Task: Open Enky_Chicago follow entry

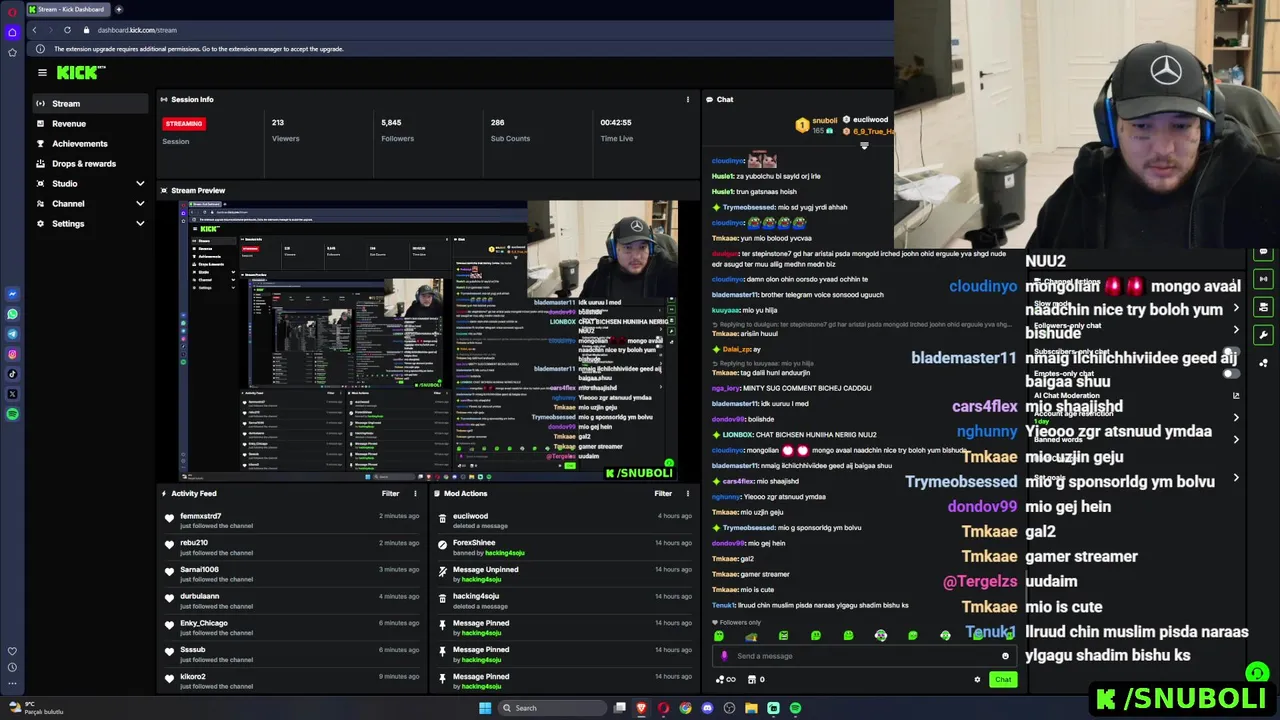Action: [291, 627]
